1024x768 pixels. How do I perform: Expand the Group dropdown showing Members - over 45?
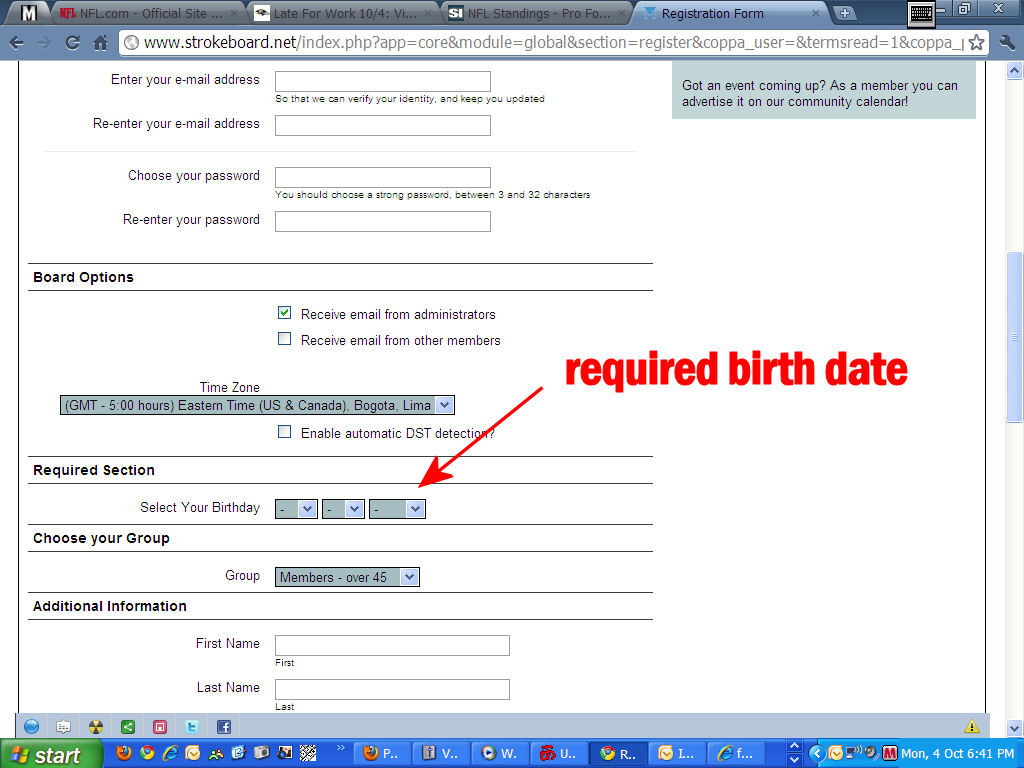point(347,577)
